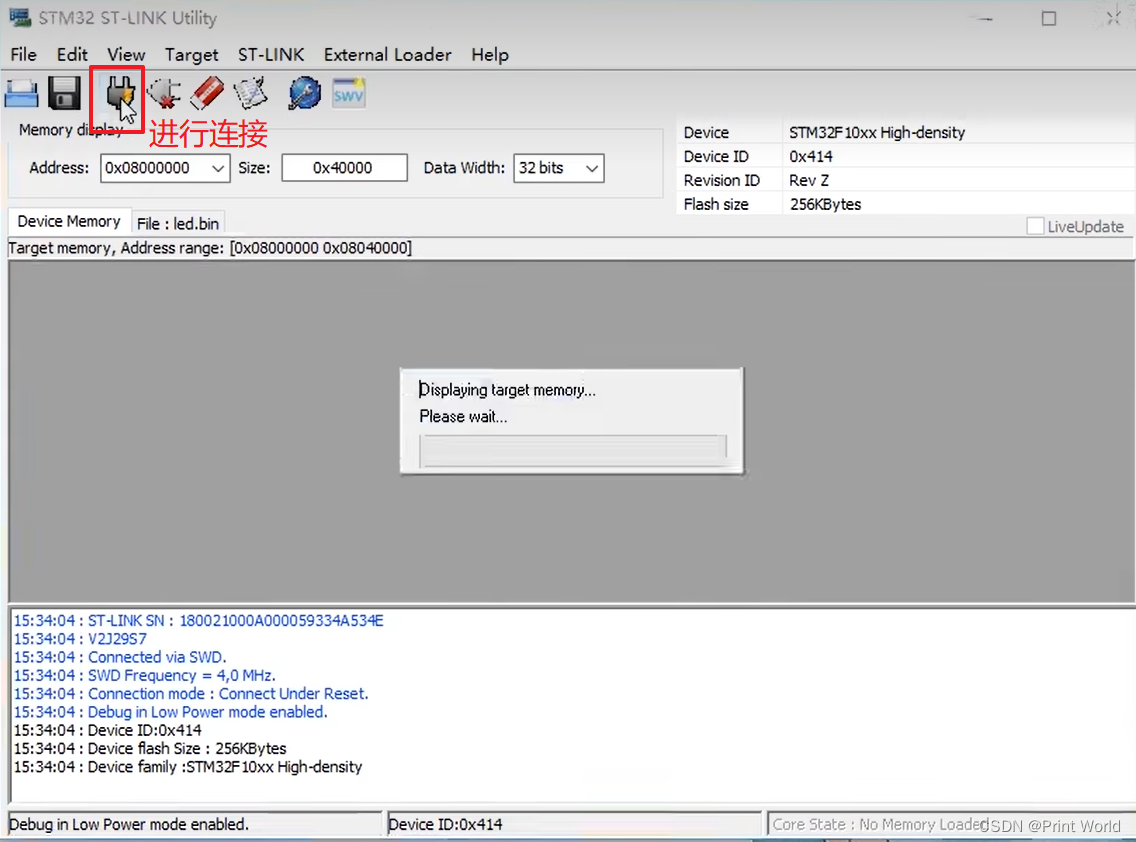Select the Full chip erase eraser icon

207,93
